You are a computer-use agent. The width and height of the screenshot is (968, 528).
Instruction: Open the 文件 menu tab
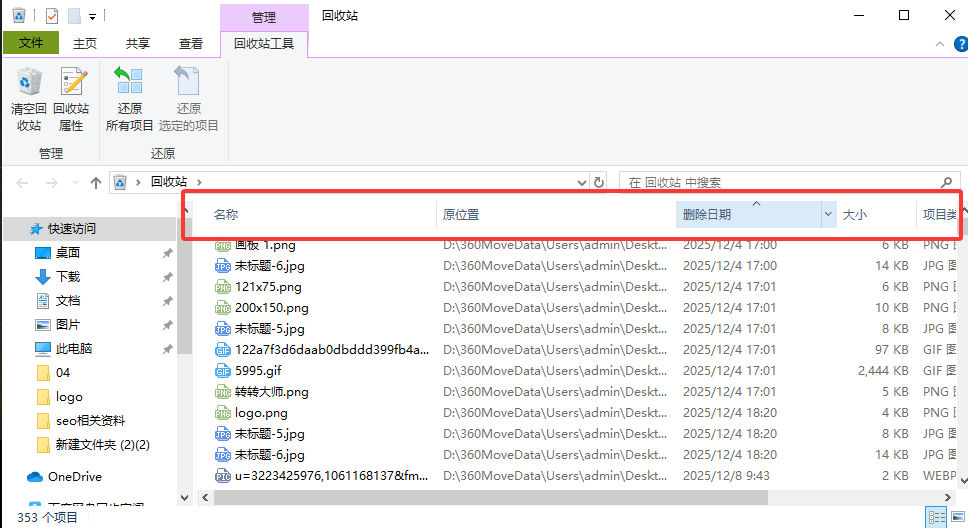coord(31,43)
